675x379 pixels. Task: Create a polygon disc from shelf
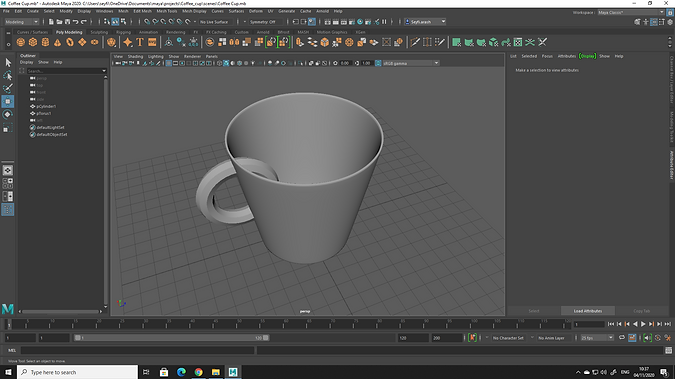94,42
